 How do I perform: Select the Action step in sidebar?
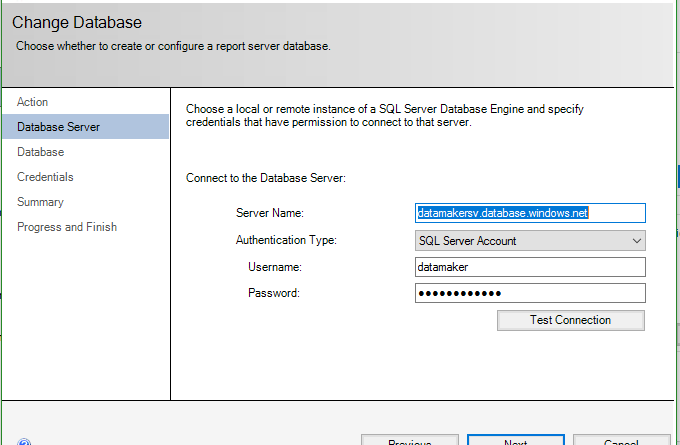[x=33, y=102]
